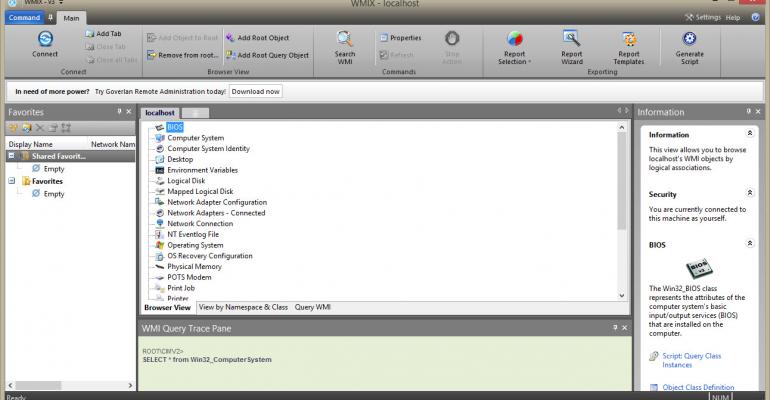Click Add Root Query Object
Screen dimensions: 770x400
coord(268,55)
